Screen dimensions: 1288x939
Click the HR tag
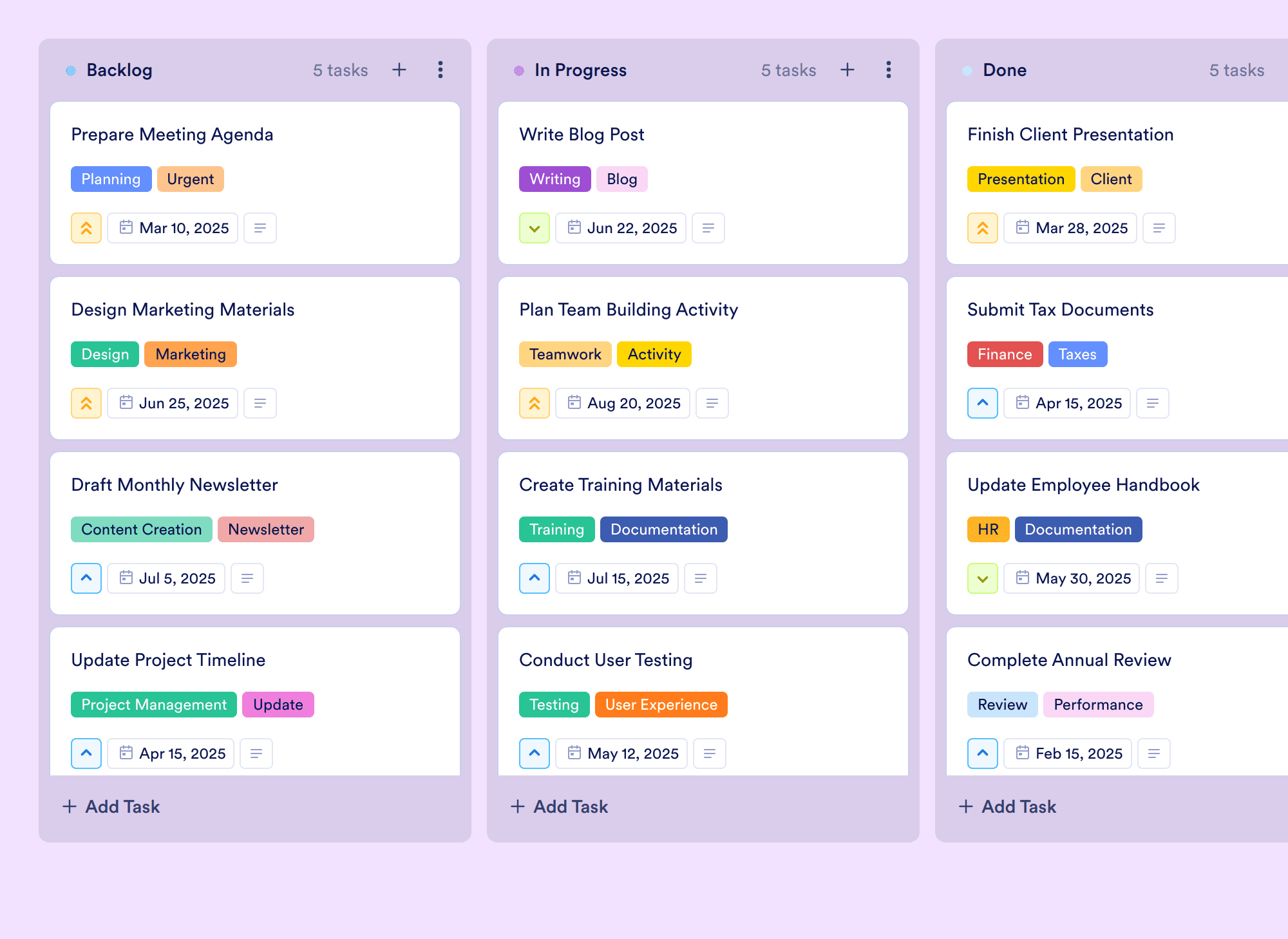[x=988, y=529]
